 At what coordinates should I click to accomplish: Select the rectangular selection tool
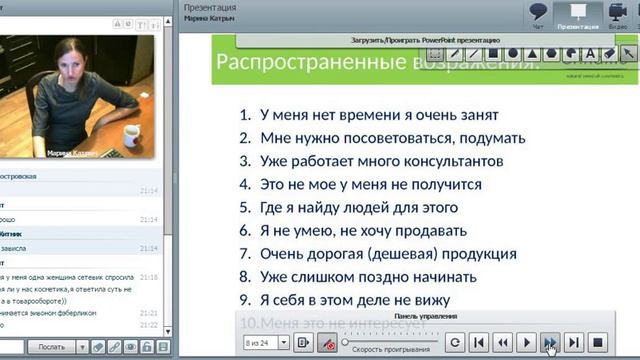[x=435, y=54]
